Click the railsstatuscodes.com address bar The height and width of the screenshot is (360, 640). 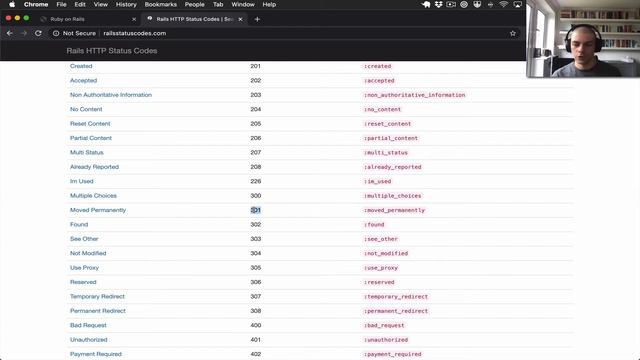135,33
